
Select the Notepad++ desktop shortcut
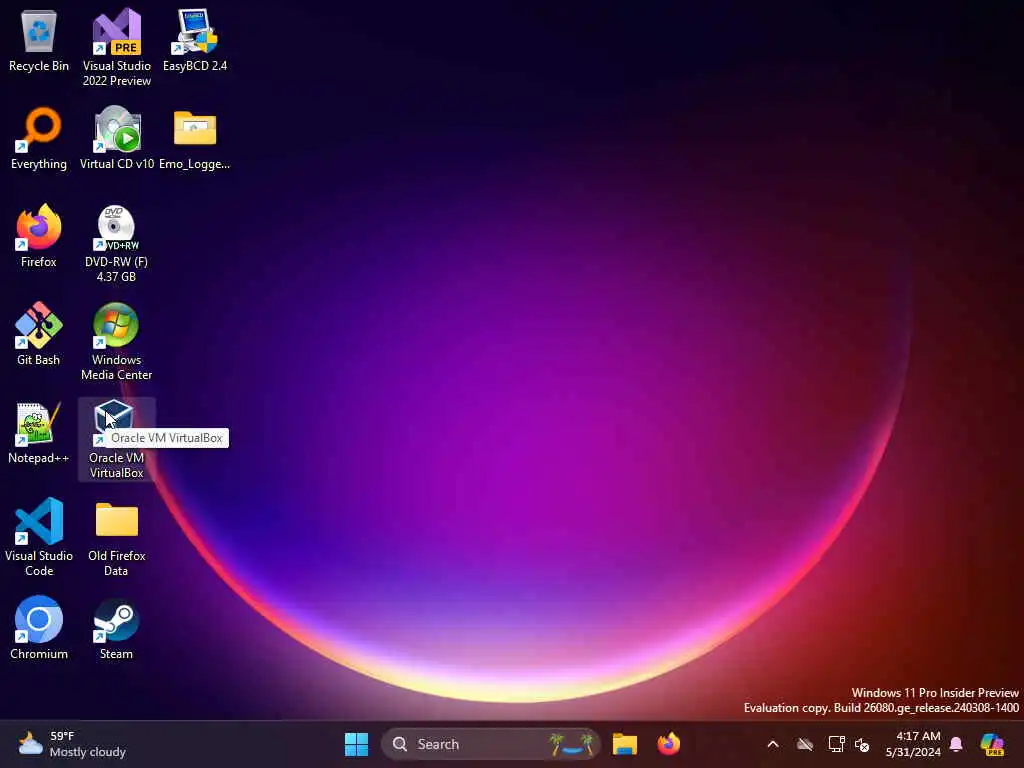pos(39,433)
